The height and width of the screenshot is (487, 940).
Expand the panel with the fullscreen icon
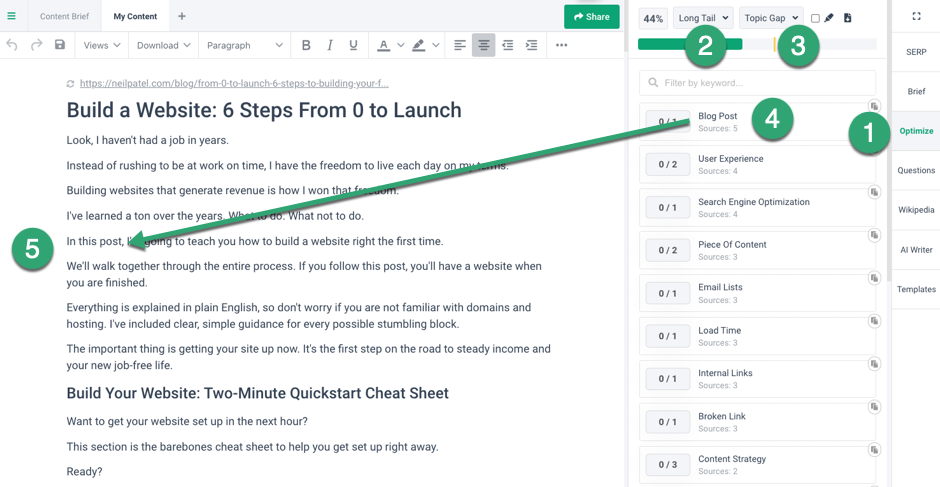point(916,16)
